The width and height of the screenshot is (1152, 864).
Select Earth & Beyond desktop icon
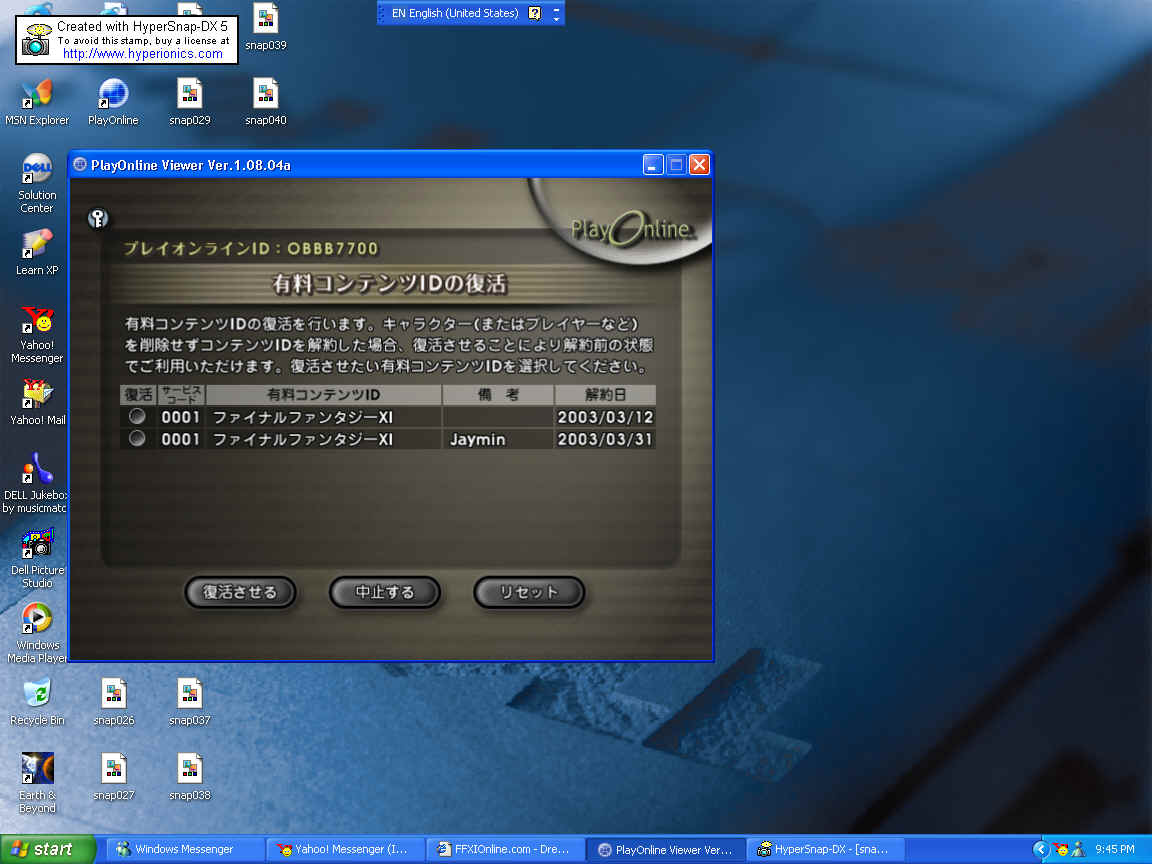(x=37, y=783)
